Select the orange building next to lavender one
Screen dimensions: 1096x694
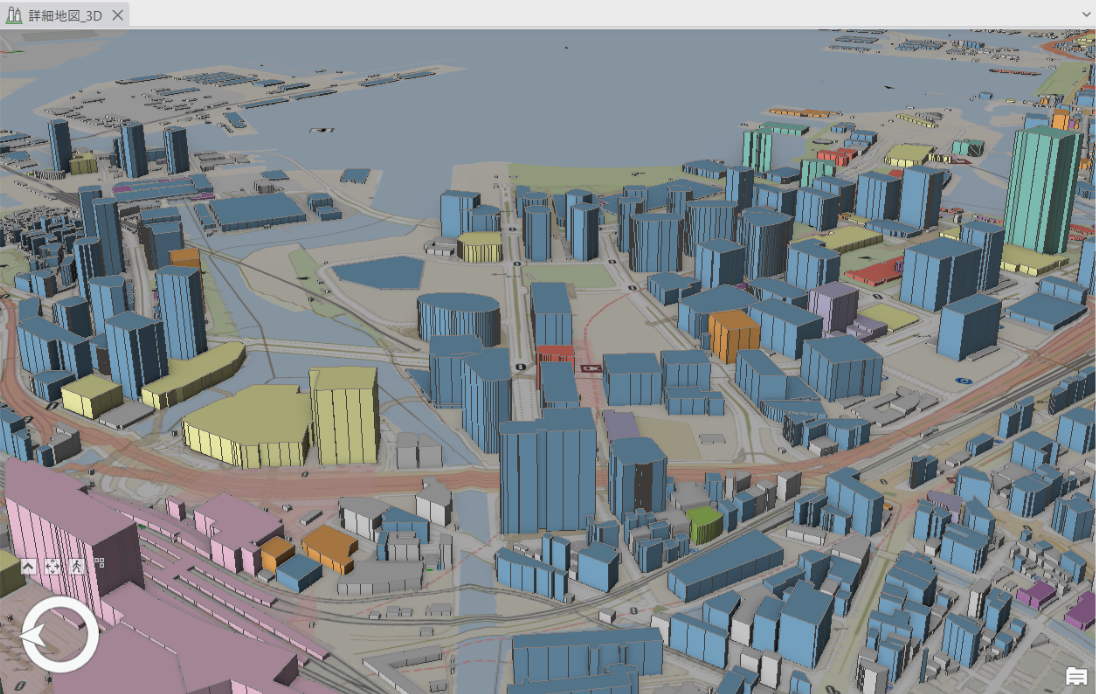(x=734, y=334)
